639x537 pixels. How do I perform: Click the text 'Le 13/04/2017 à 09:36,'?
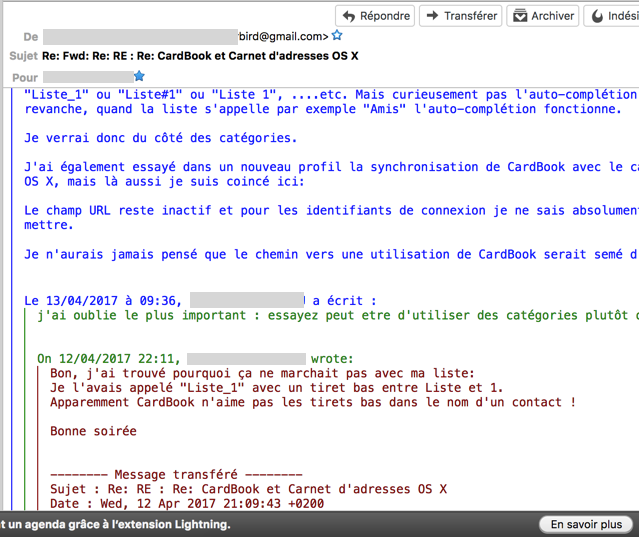(102, 301)
